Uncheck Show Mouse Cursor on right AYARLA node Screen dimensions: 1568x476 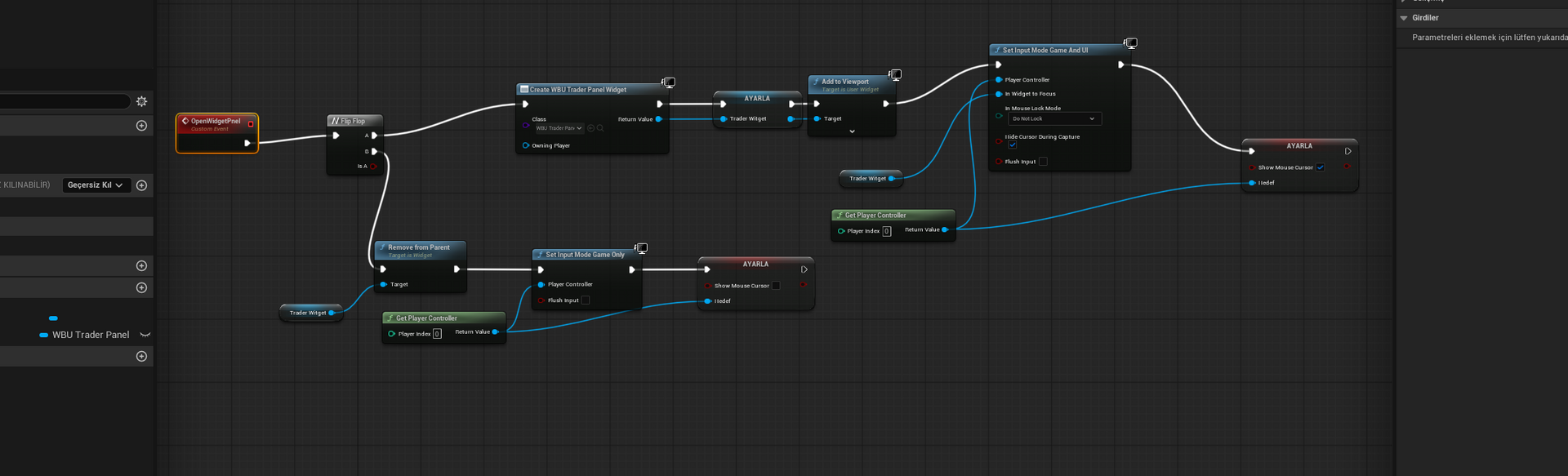1320,167
